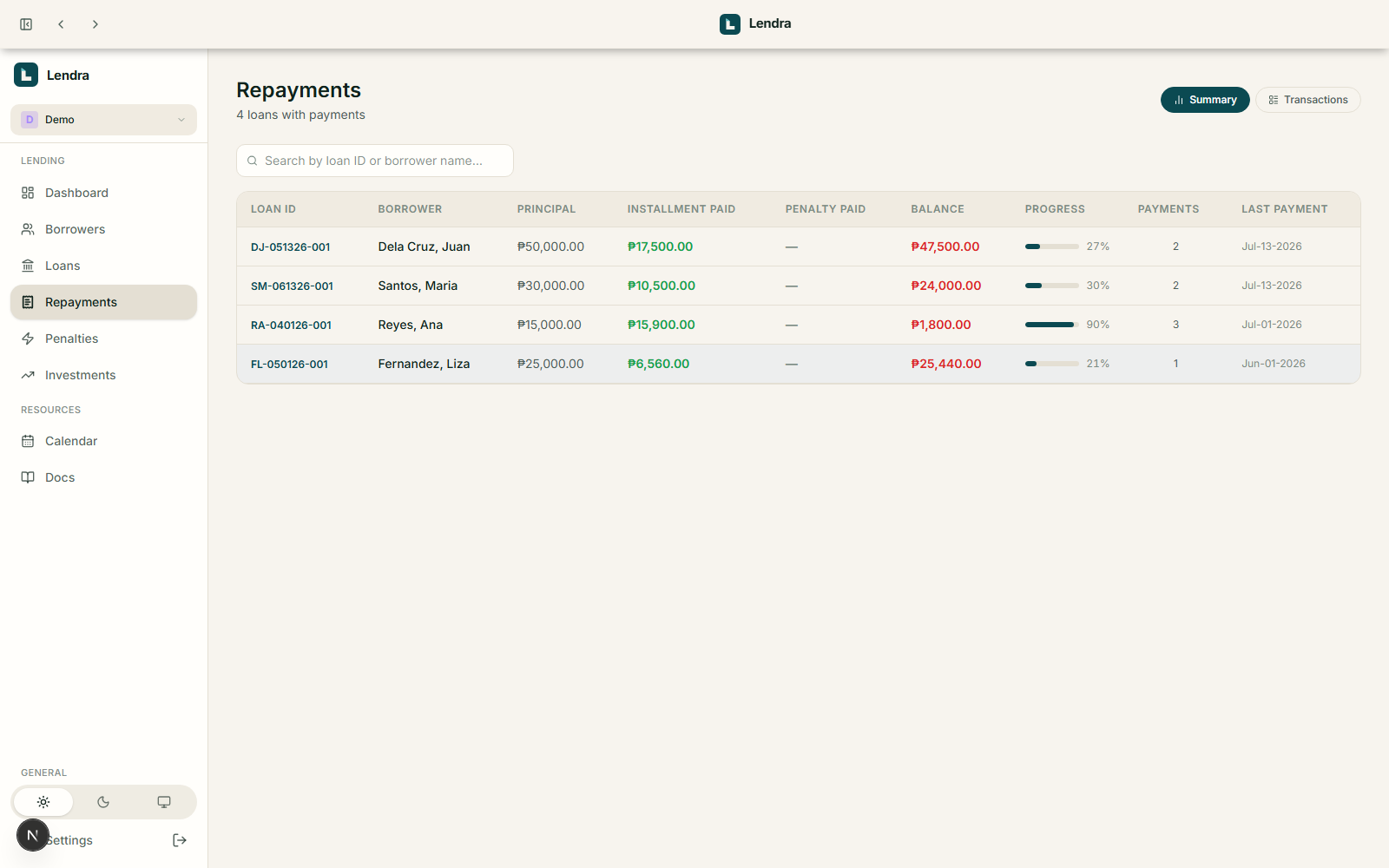This screenshot has height=868, width=1389.
Task: Open Calendar in the sidebar
Action: [103, 441]
